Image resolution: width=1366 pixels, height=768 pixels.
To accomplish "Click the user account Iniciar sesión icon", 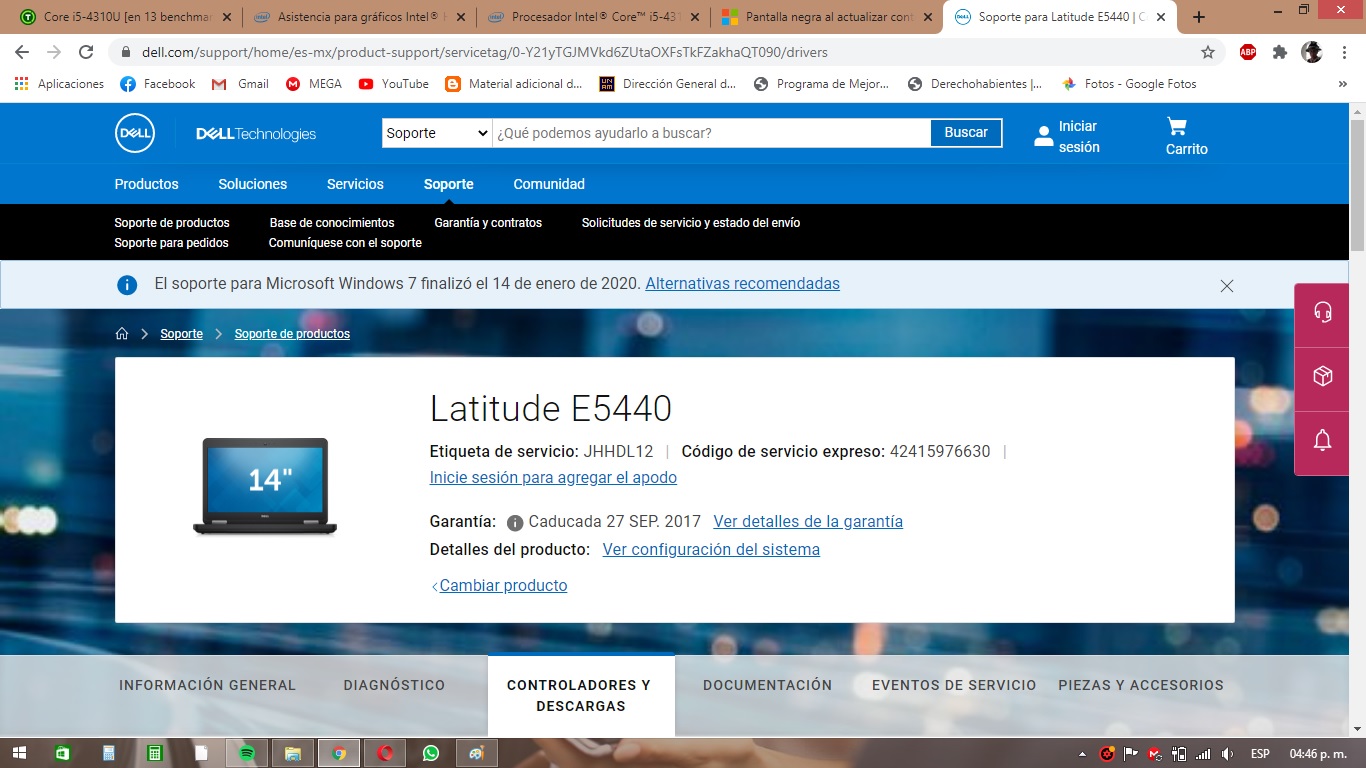I will (x=1043, y=136).
